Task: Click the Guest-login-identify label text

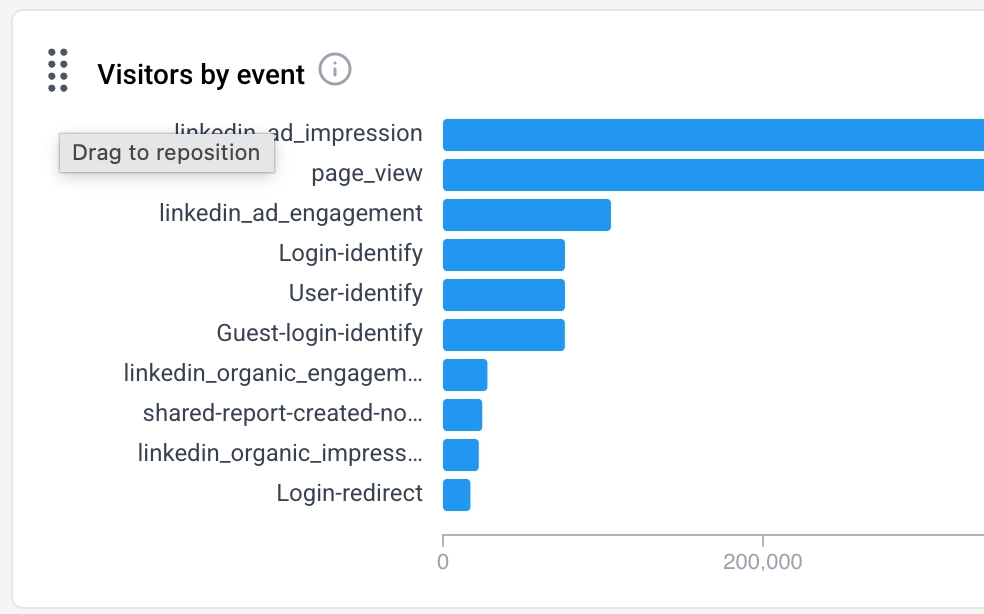Action: point(319,333)
